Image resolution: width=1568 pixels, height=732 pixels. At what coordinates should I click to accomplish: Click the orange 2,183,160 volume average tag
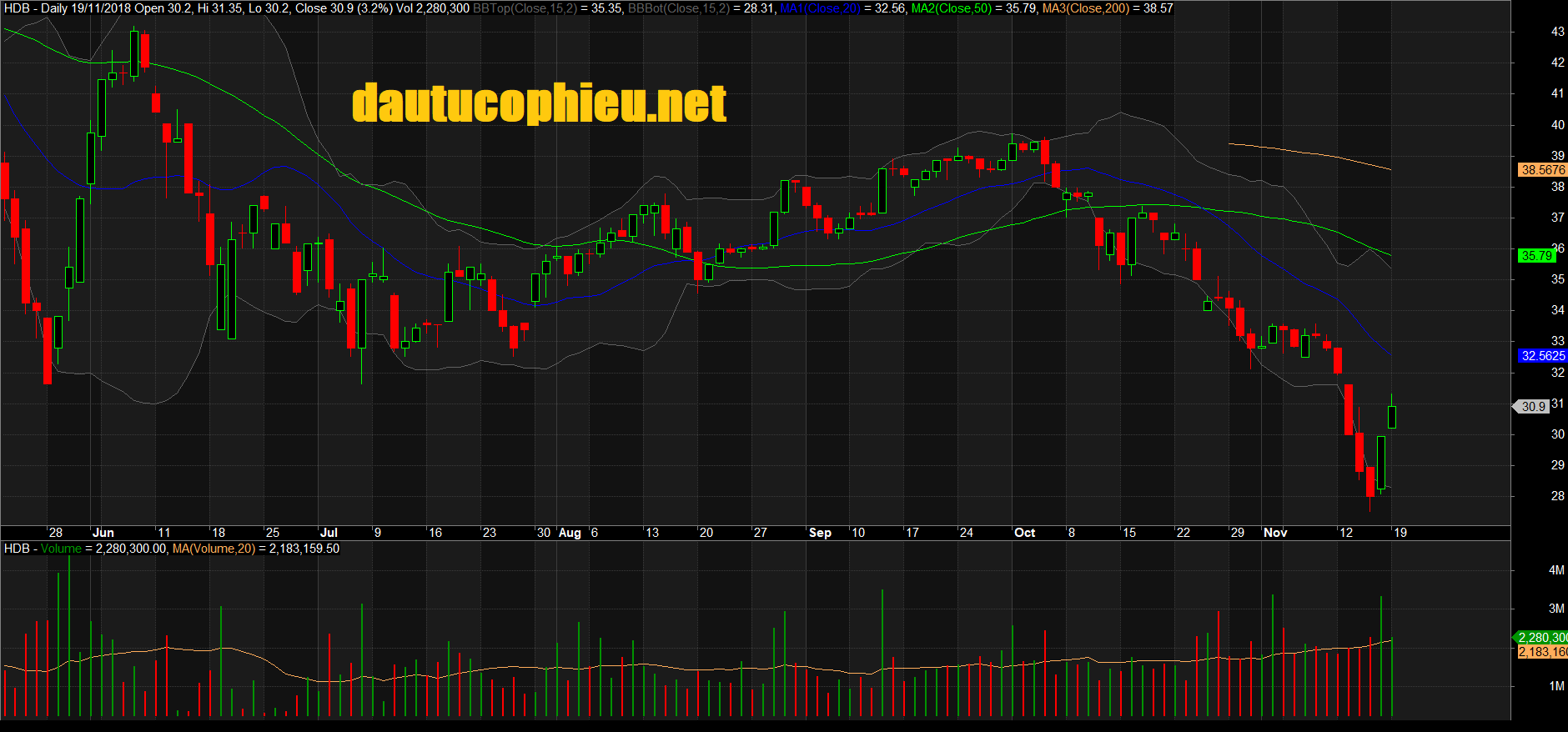[1541, 652]
